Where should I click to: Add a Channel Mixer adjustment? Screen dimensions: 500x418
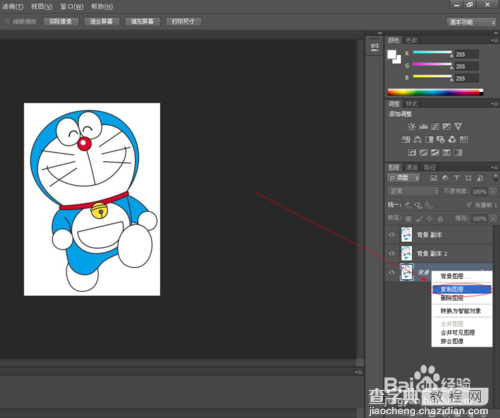(452, 139)
